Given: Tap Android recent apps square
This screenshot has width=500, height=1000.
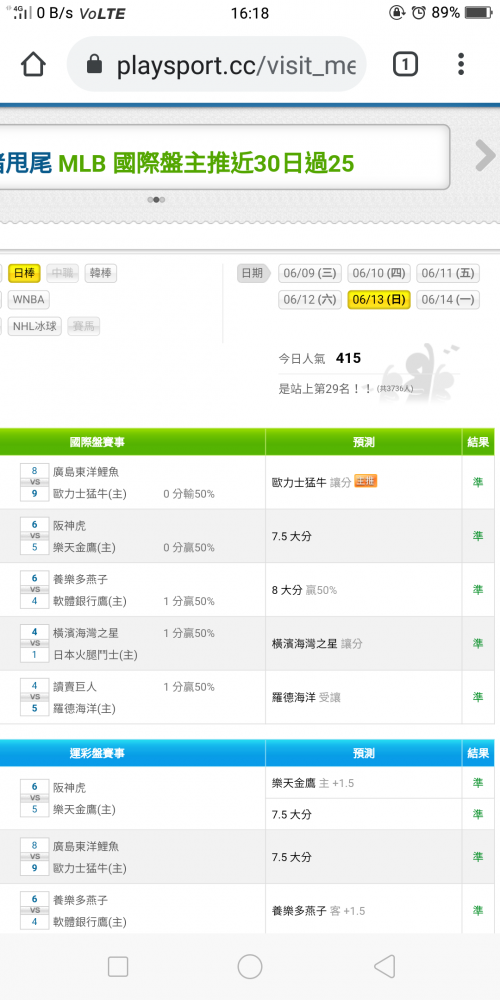Looking at the screenshot, I should (x=118, y=967).
